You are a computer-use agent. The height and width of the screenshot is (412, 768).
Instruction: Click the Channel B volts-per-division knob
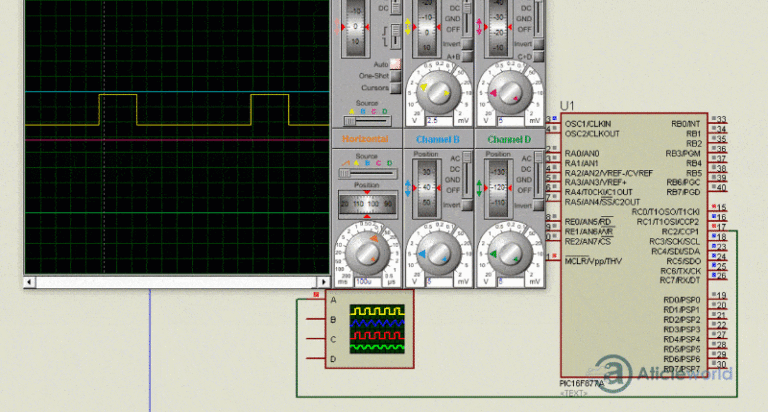tap(438, 253)
